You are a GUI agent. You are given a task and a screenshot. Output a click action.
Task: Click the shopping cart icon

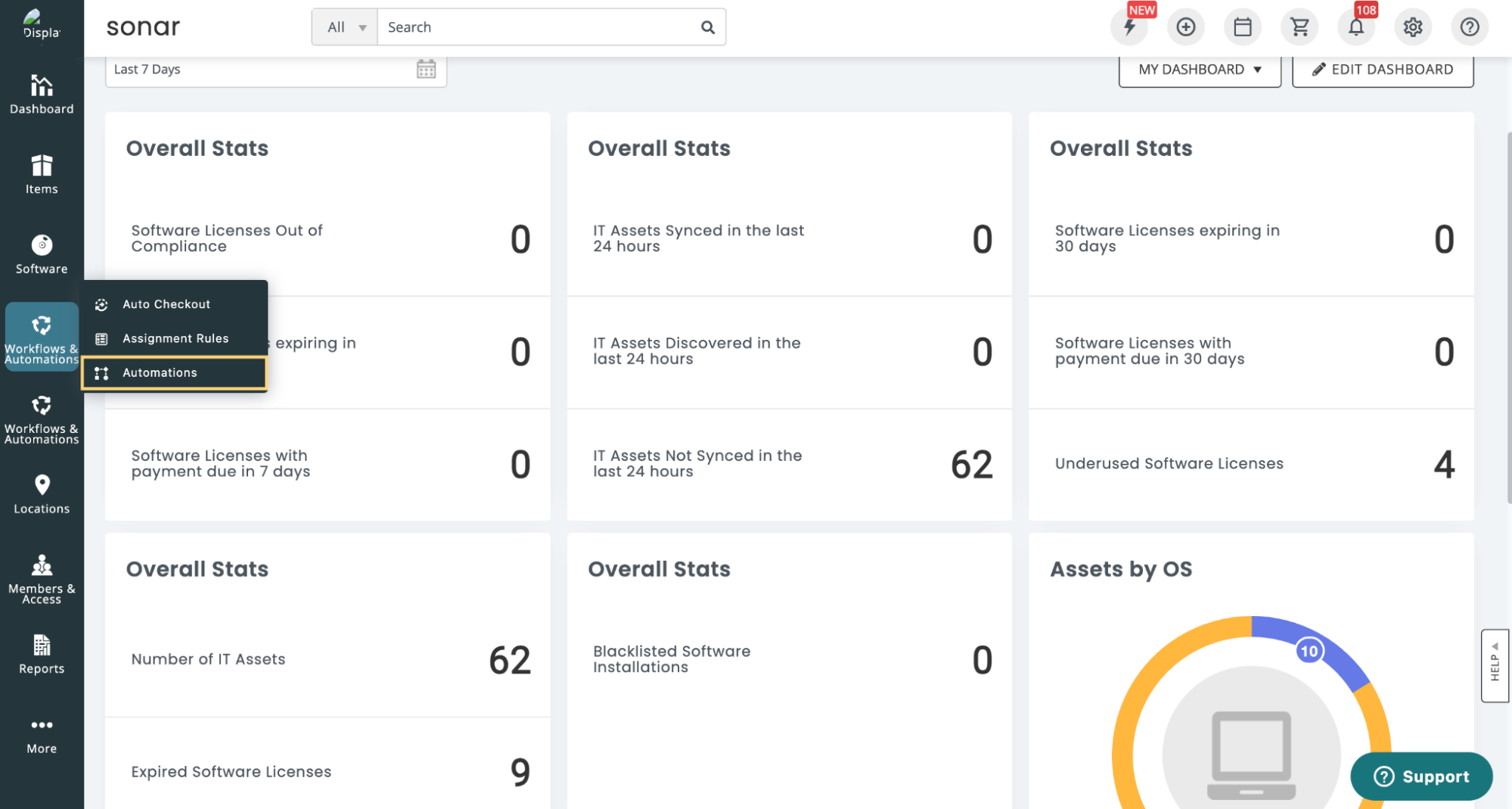tap(1299, 27)
